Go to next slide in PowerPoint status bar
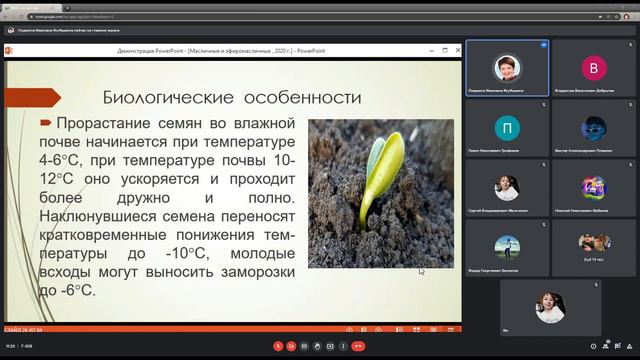Viewport: 640px width, 360px height. pos(378,329)
